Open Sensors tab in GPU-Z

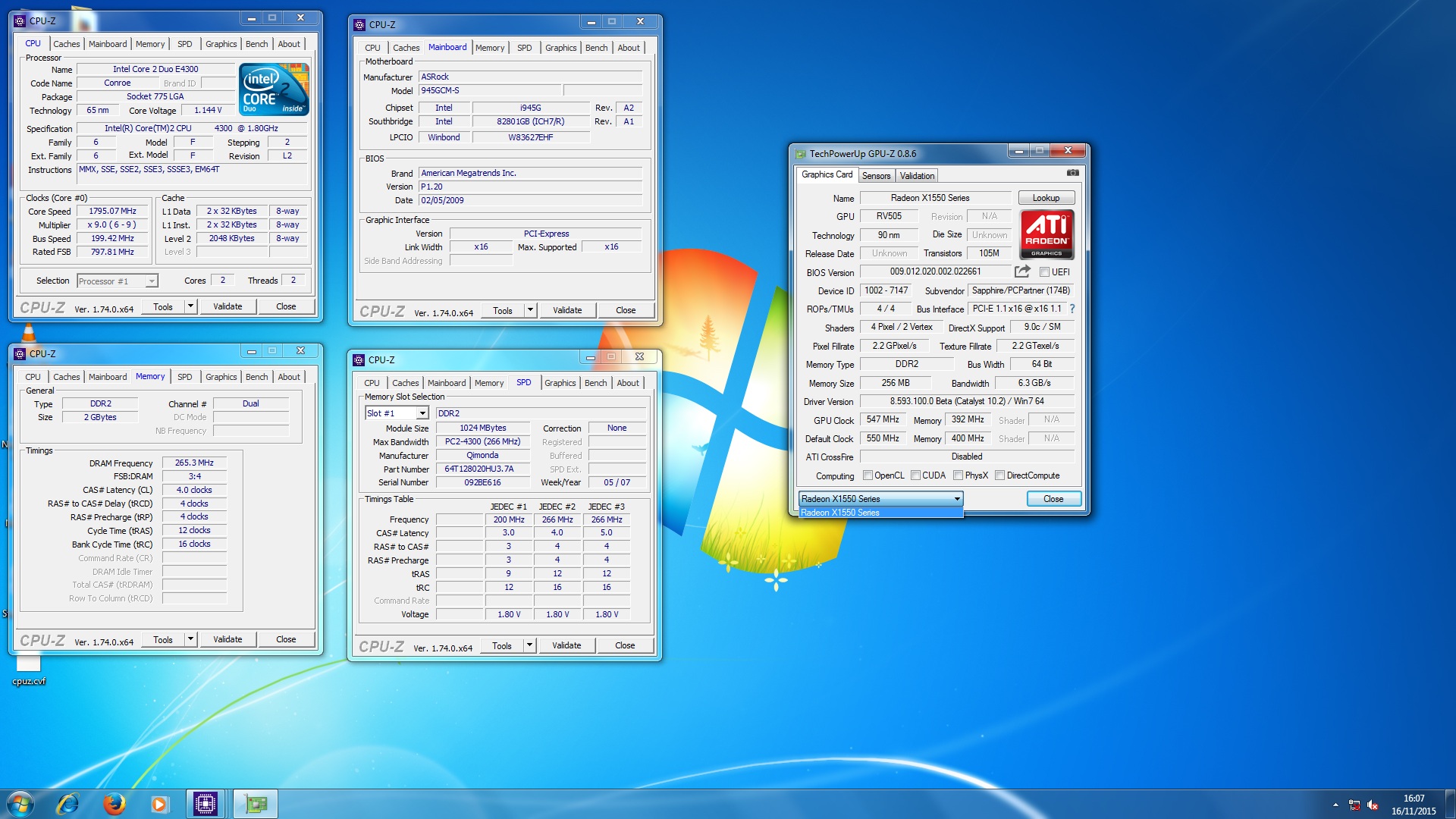[x=876, y=176]
